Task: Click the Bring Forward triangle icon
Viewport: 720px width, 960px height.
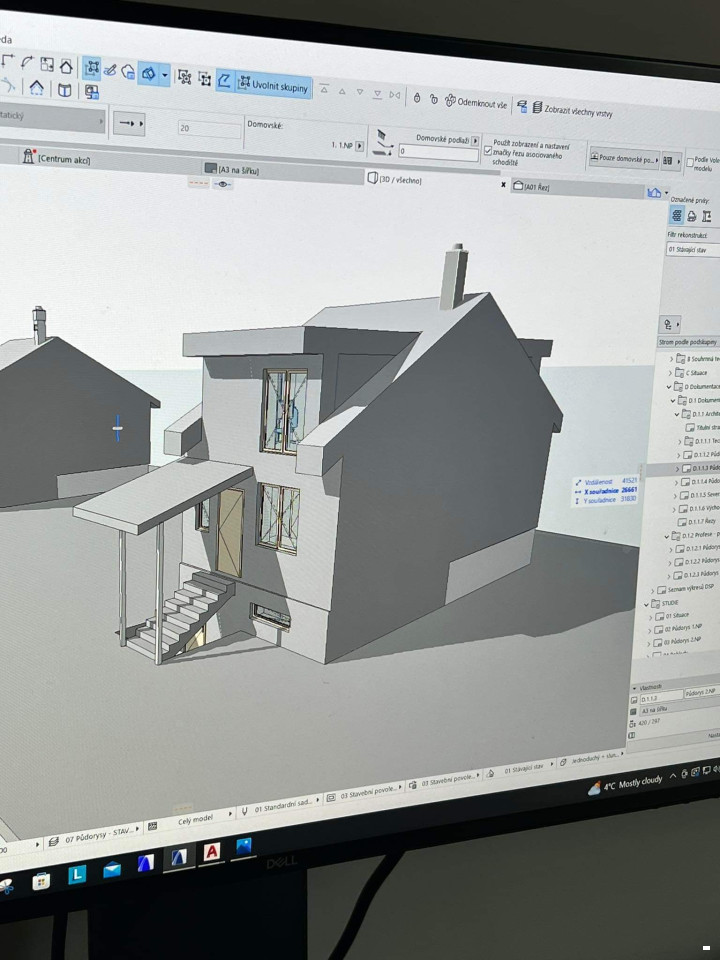Action: tap(342, 91)
